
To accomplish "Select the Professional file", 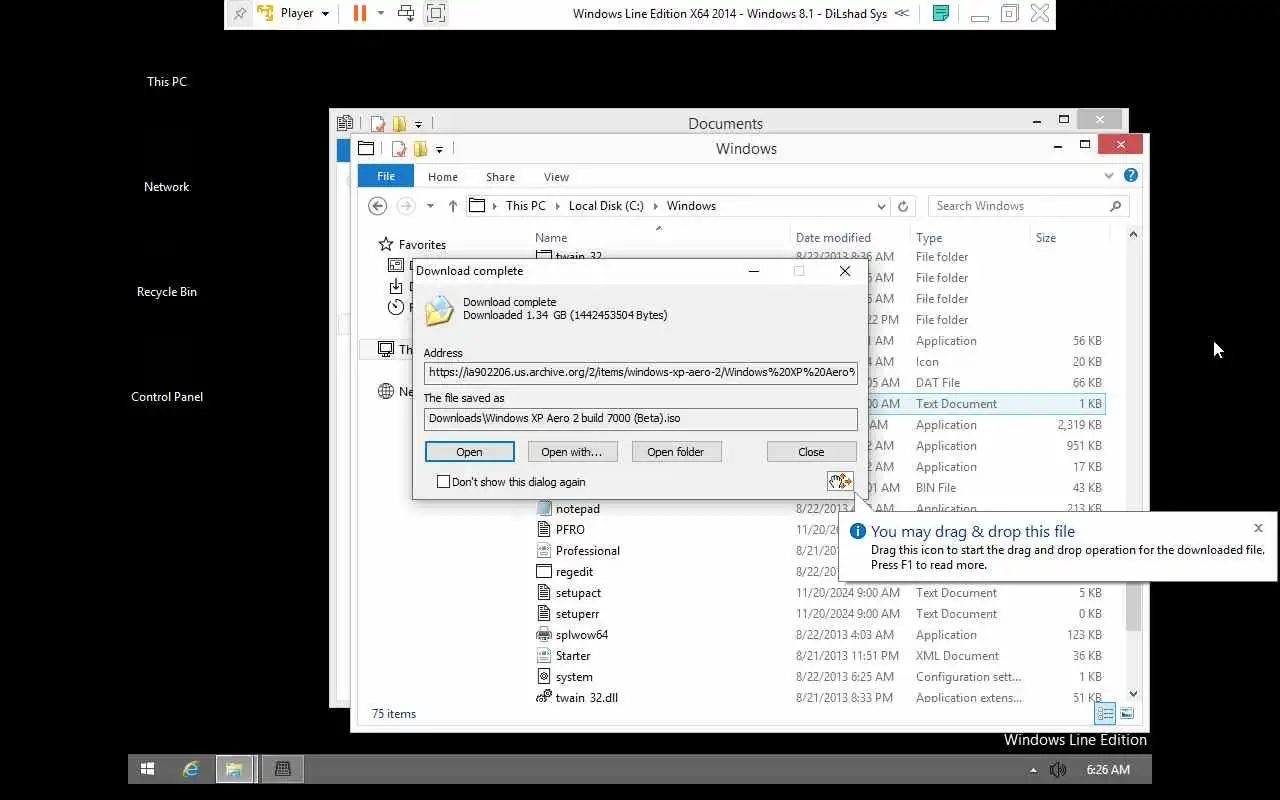I will point(587,551).
